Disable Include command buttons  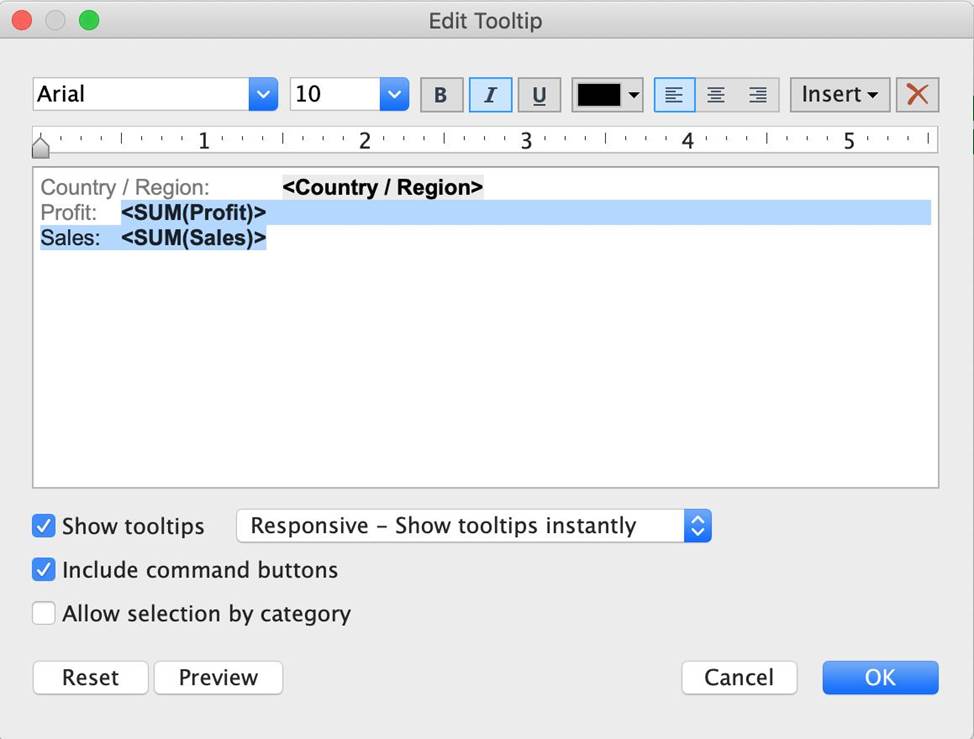click(x=44, y=570)
